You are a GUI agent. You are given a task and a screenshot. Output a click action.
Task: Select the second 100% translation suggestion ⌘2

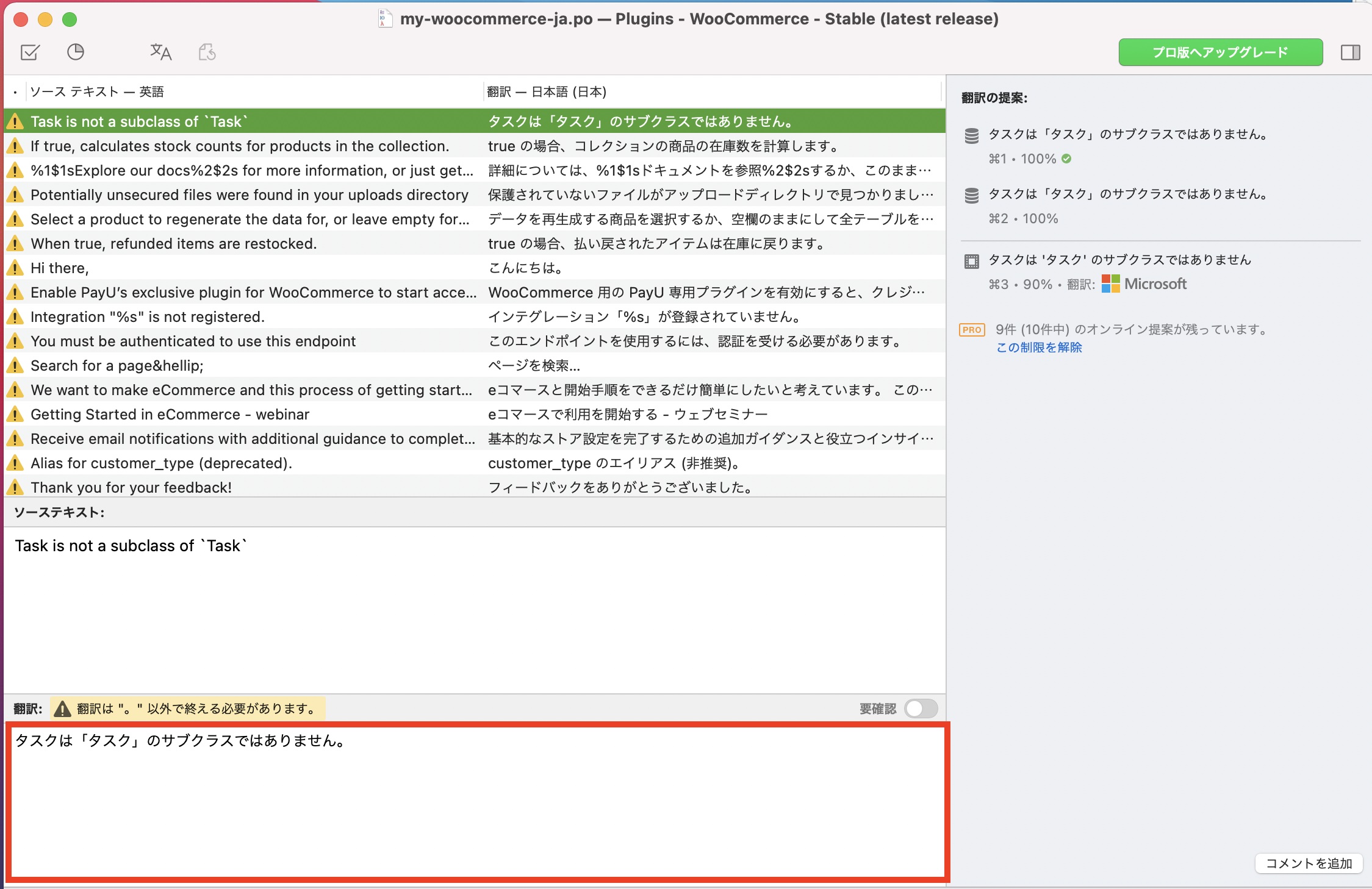(x=1159, y=206)
